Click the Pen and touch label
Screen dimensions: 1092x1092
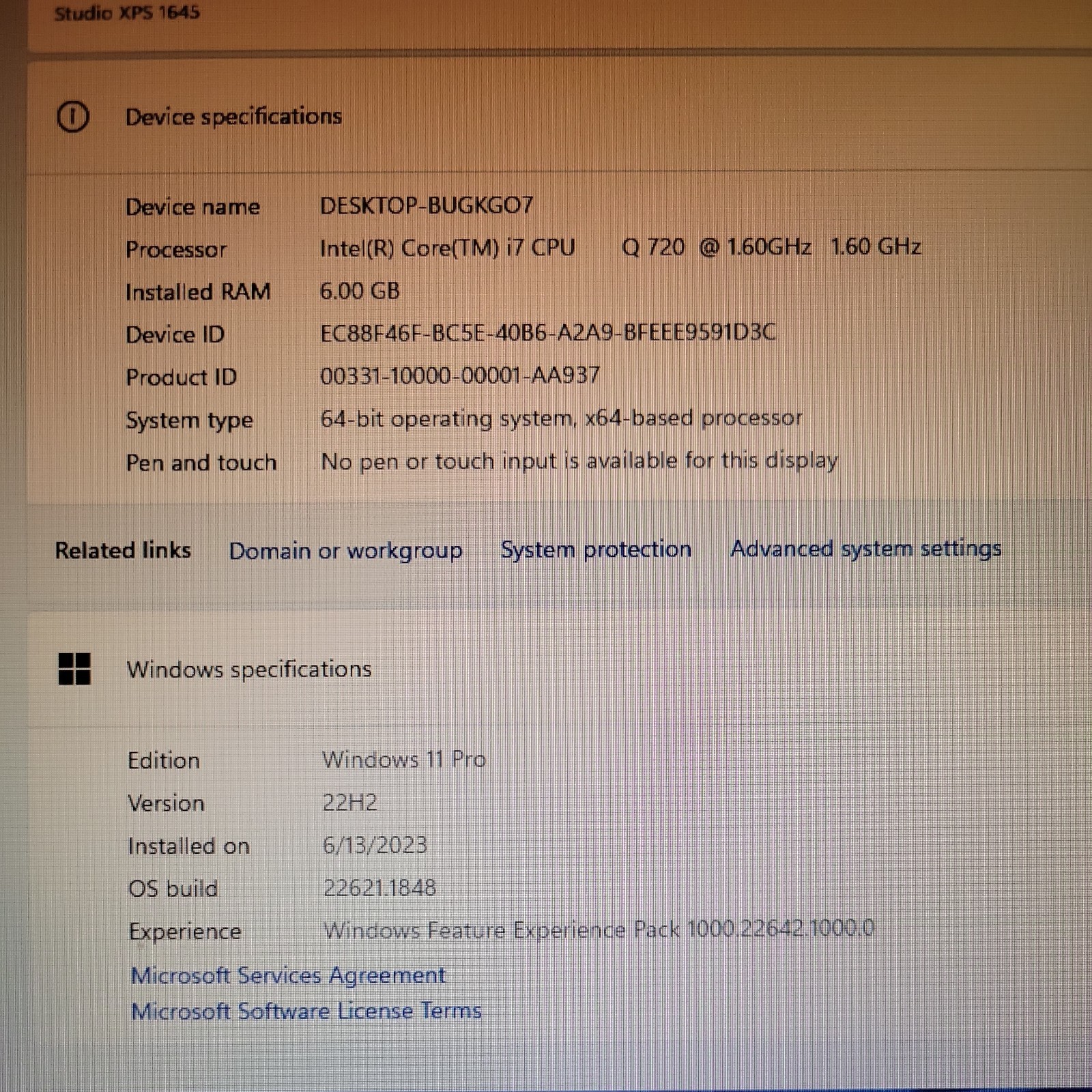[x=201, y=463]
